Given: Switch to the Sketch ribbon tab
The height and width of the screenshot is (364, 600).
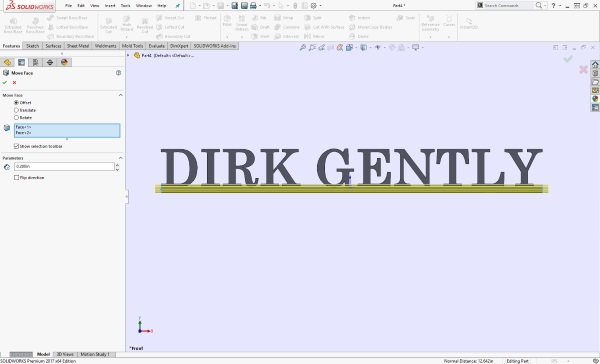Looking at the screenshot, I should (33, 46).
